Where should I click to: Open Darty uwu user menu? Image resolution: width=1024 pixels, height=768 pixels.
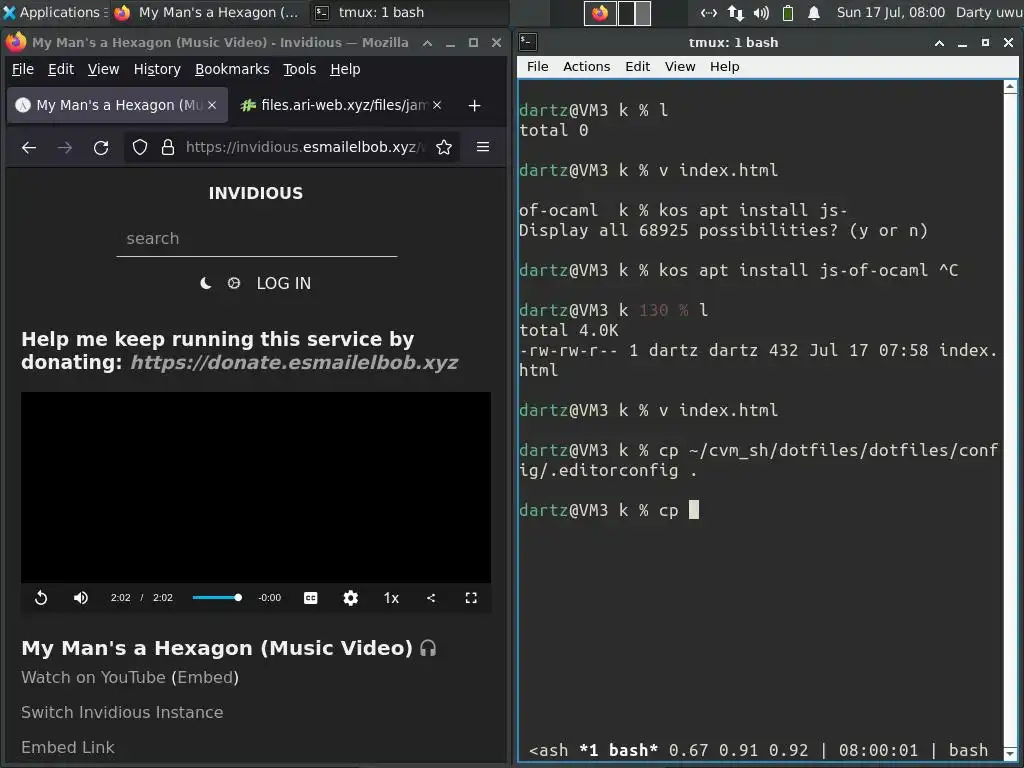coord(988,12)
